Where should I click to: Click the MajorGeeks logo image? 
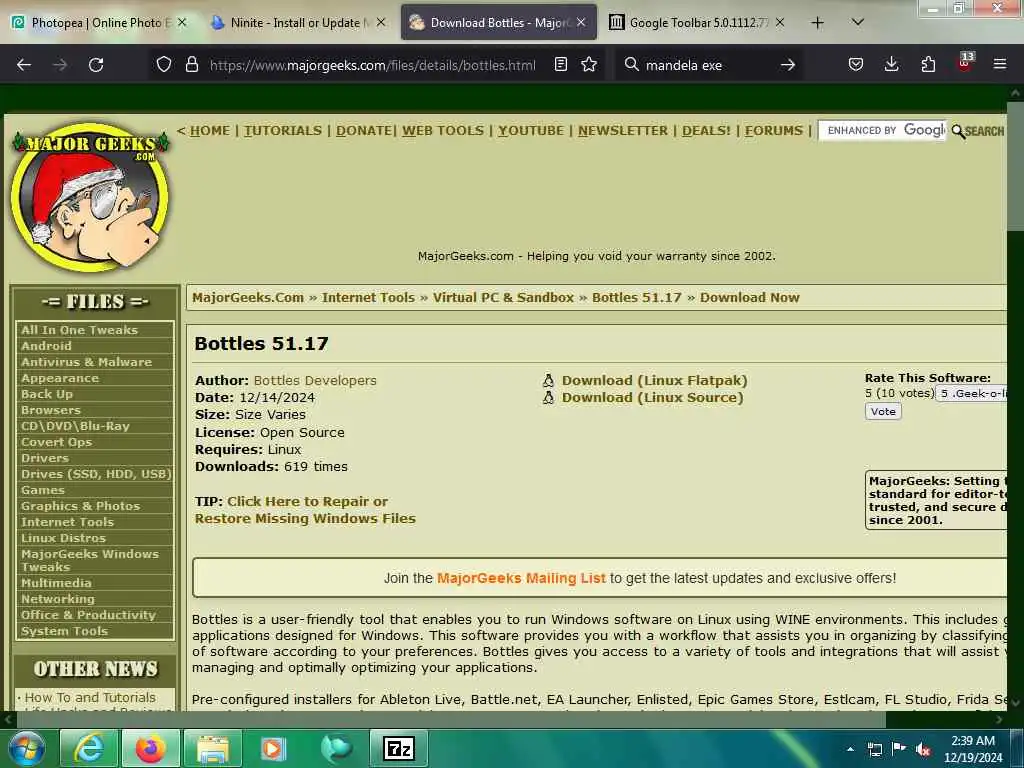point(91,197)
